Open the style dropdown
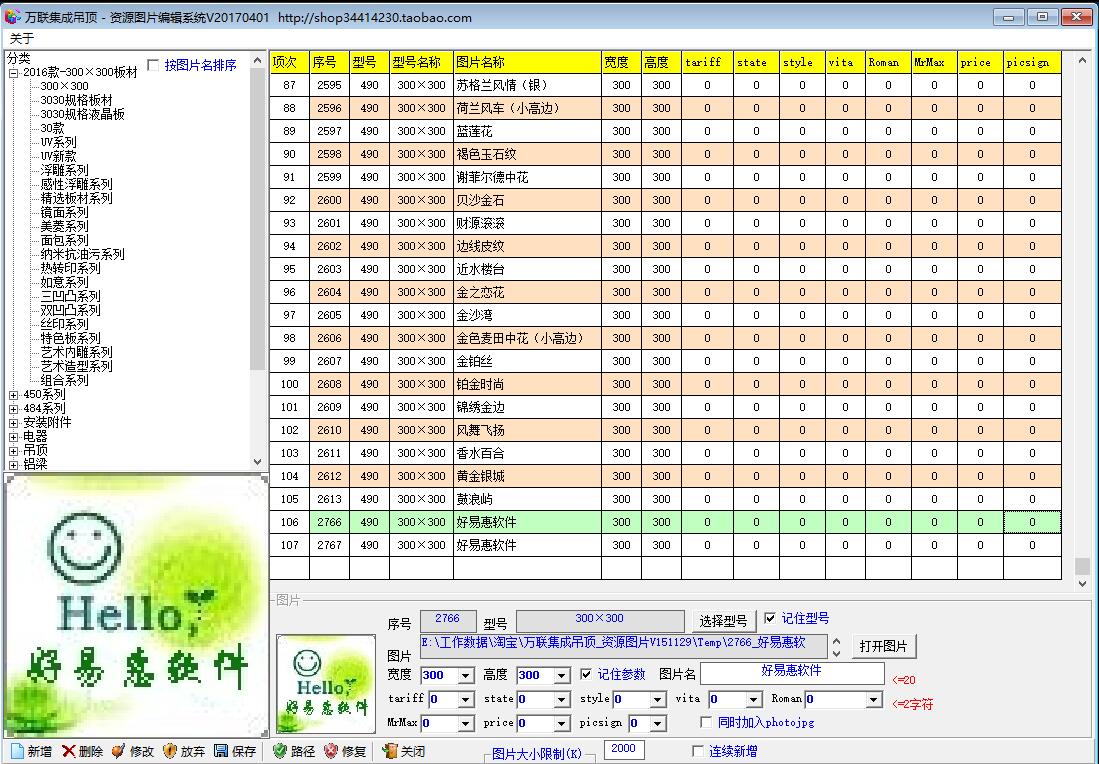The image size is (1099, 764). 657,700
